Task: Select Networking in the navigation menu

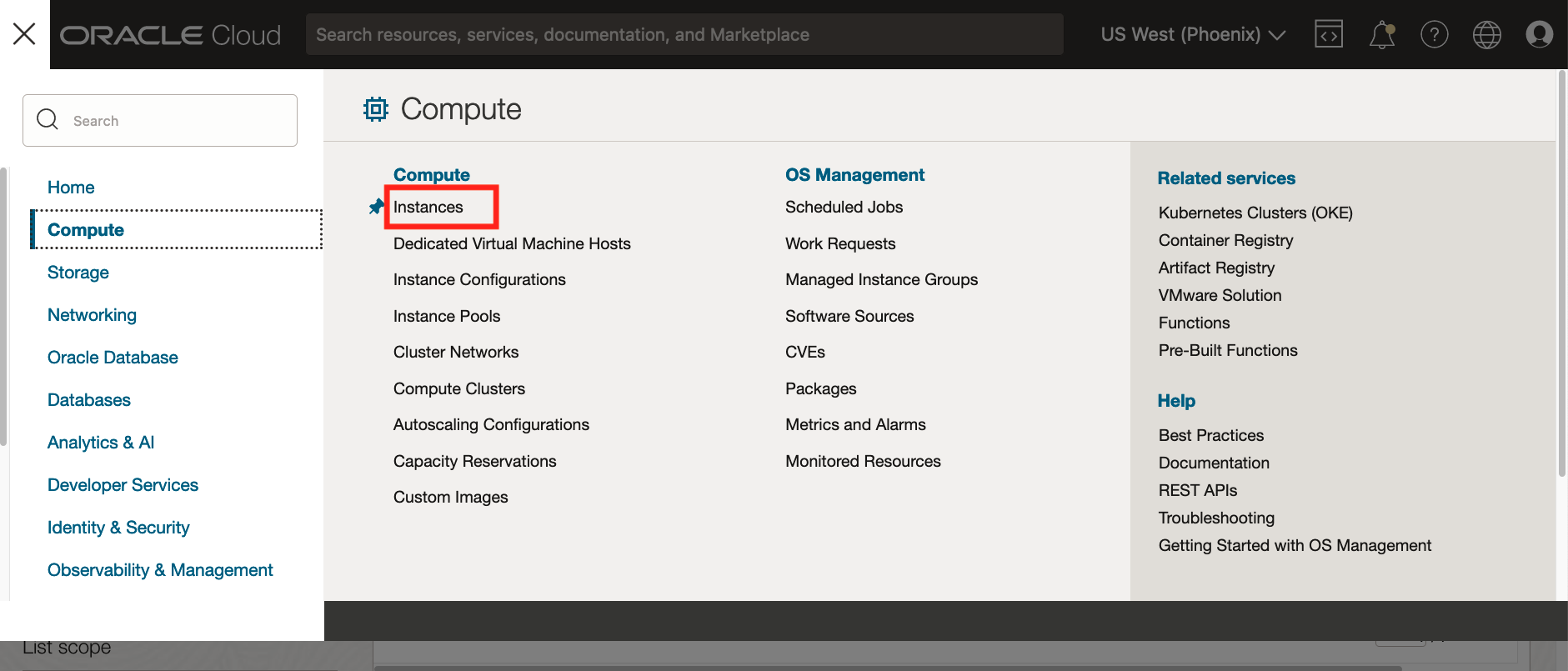Action: tap(92, 315)
